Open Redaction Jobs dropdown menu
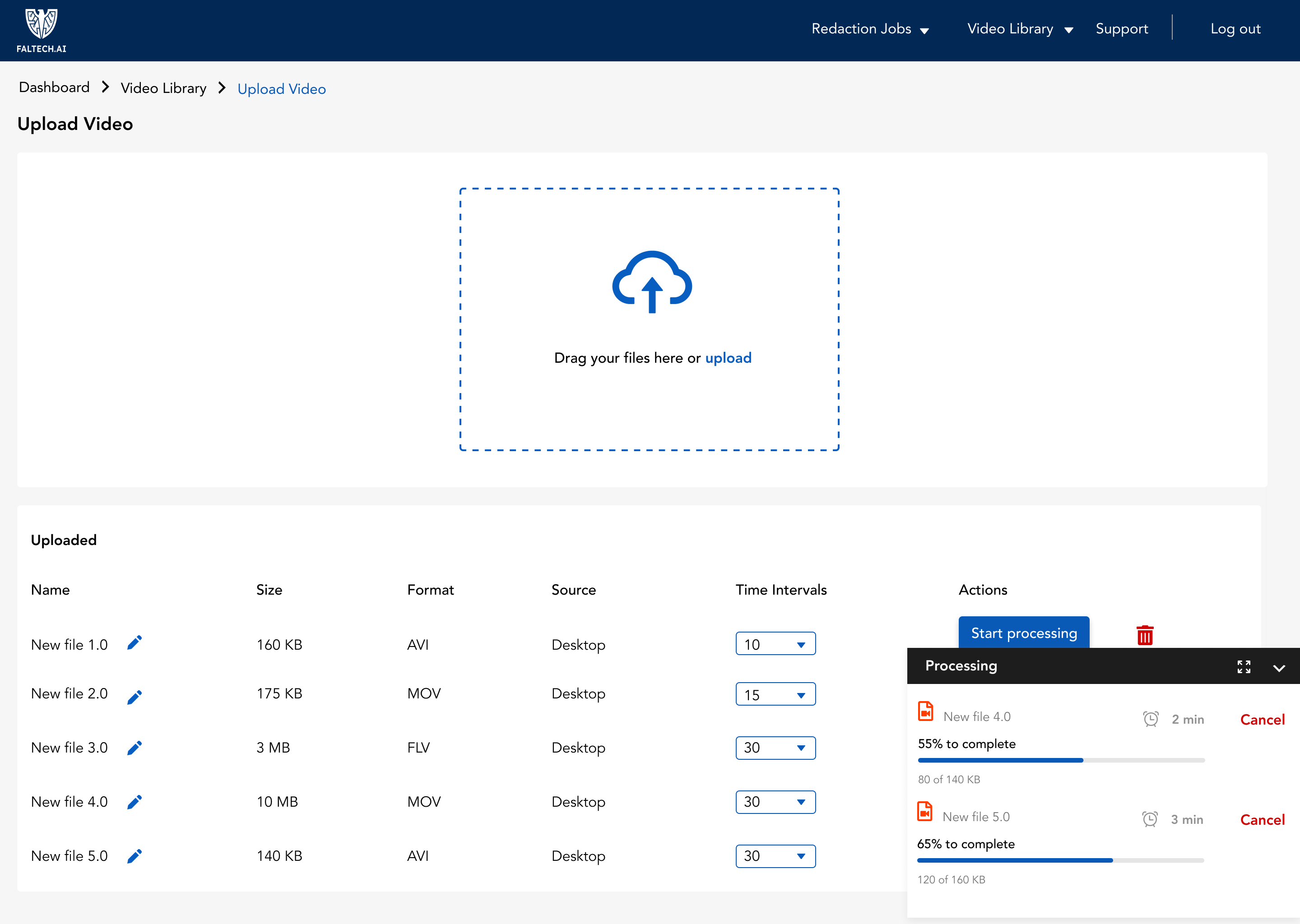 (870, 29)
